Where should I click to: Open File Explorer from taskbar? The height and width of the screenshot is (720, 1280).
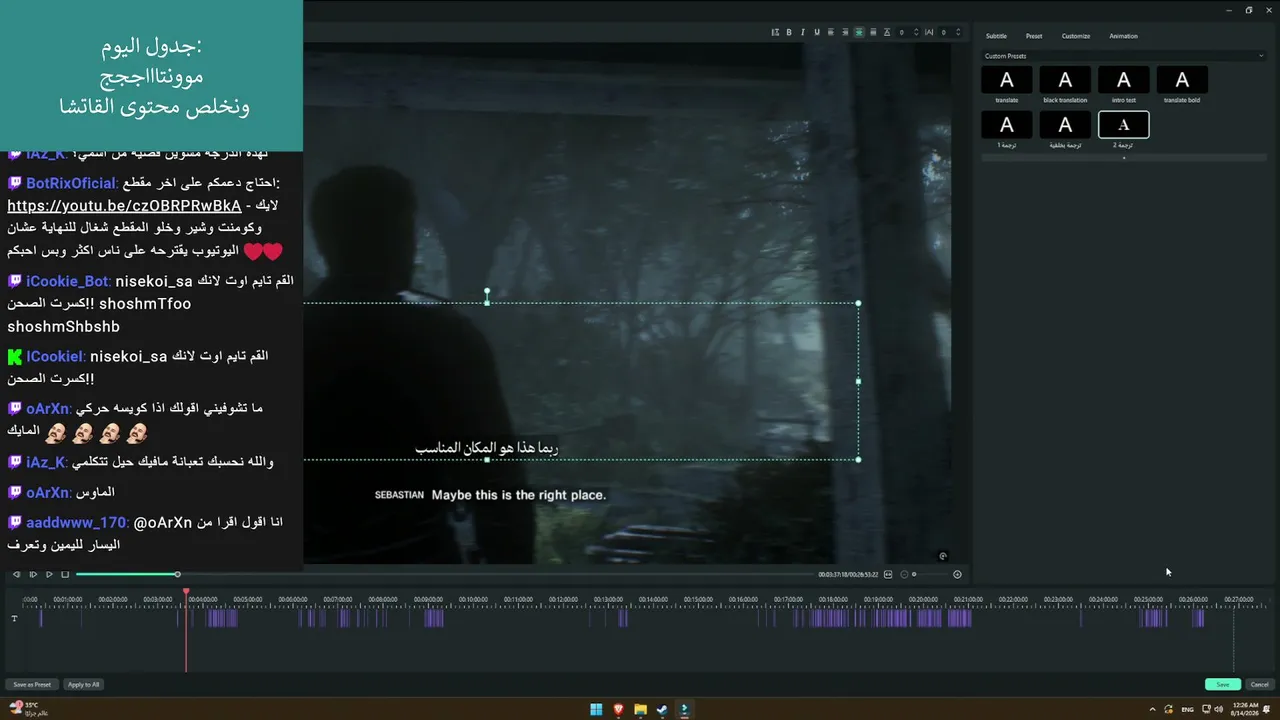point(640,710)
